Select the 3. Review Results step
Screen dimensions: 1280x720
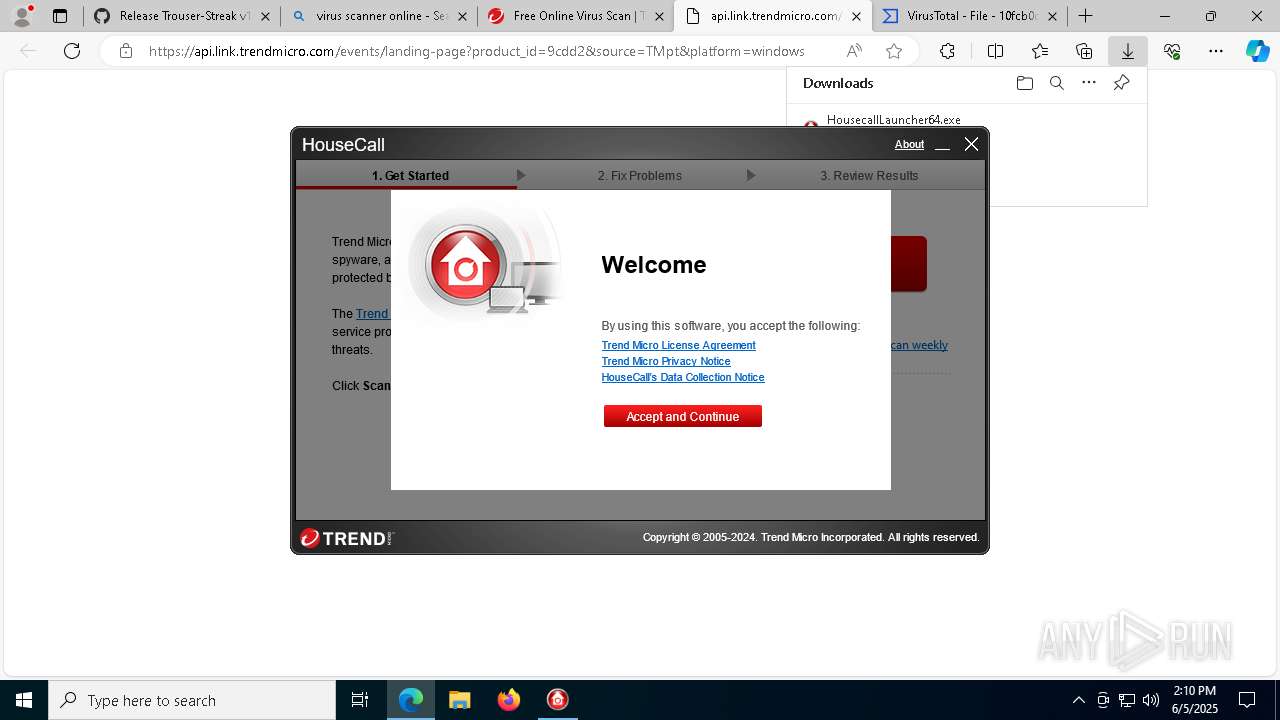(x=869, y=175)
